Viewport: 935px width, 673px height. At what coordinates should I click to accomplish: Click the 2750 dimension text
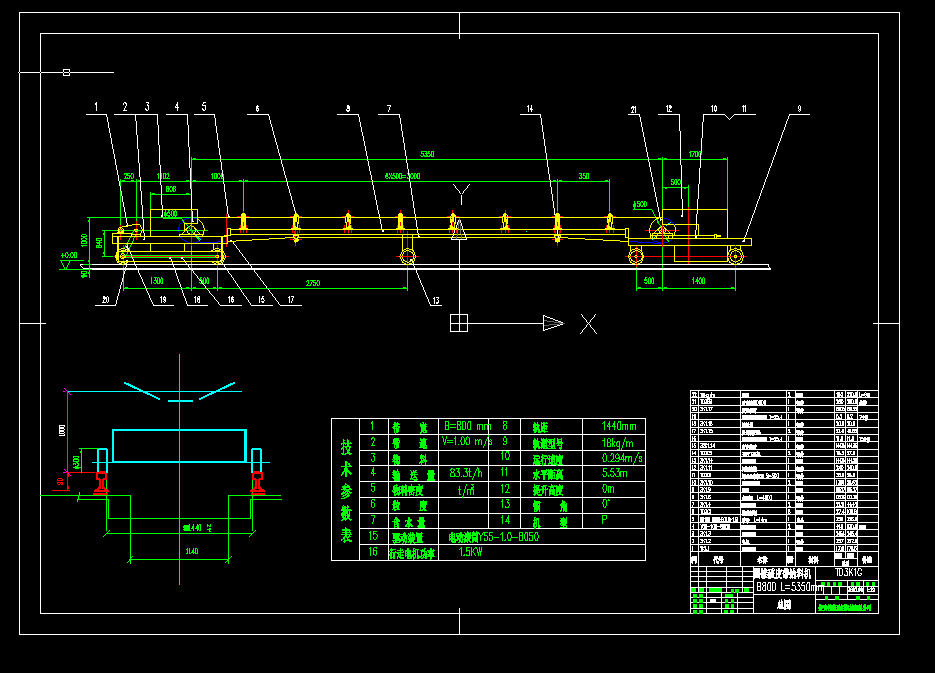(313, 283)
